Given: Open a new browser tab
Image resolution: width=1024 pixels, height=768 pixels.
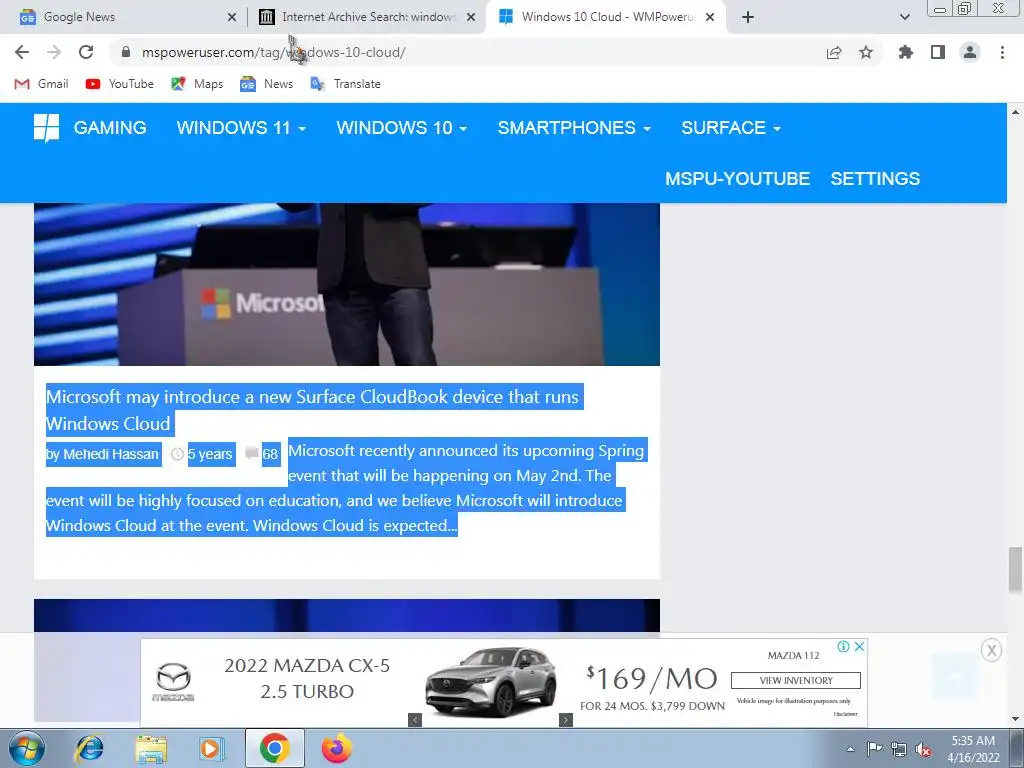Looking at the screenshot, I should (x=748, y=17).
